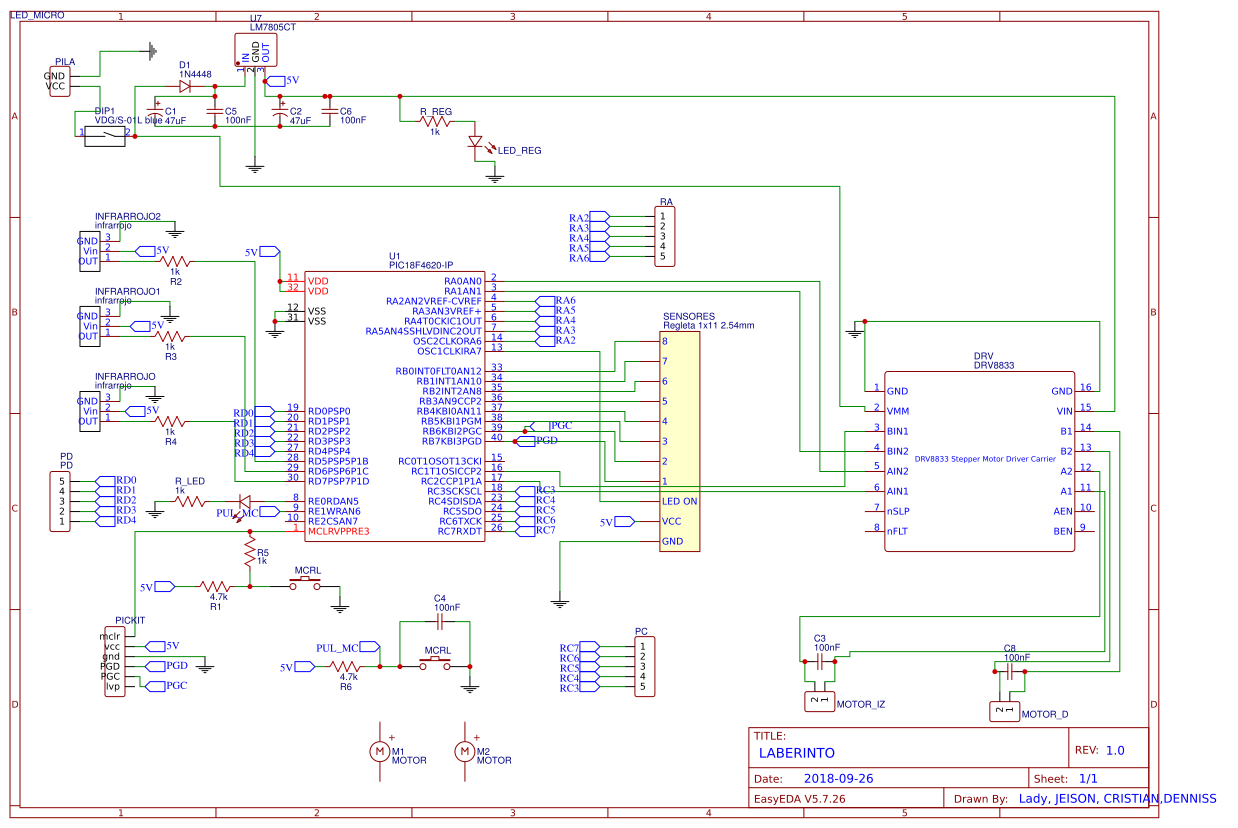
Task: Click the M1 motor symbol
Action: [x=379, y=750]
